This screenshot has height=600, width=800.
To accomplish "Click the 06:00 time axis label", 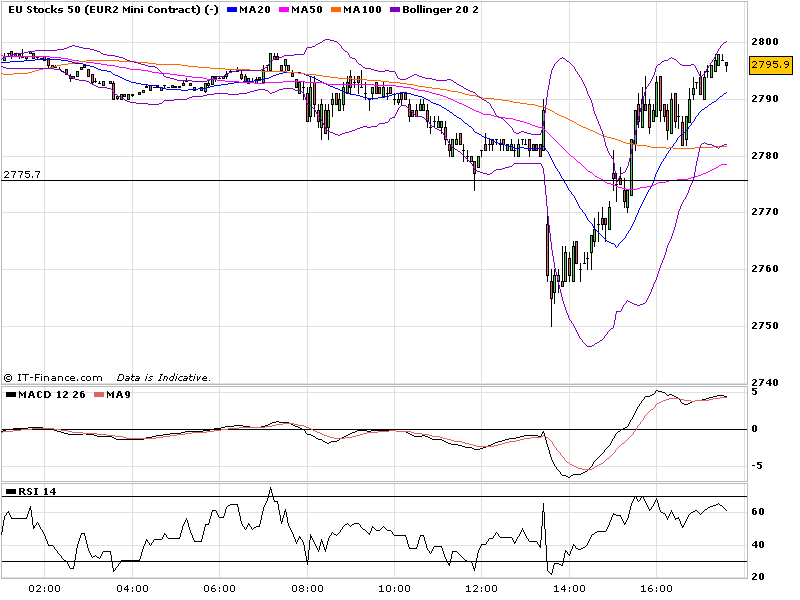I will [219, 589].
